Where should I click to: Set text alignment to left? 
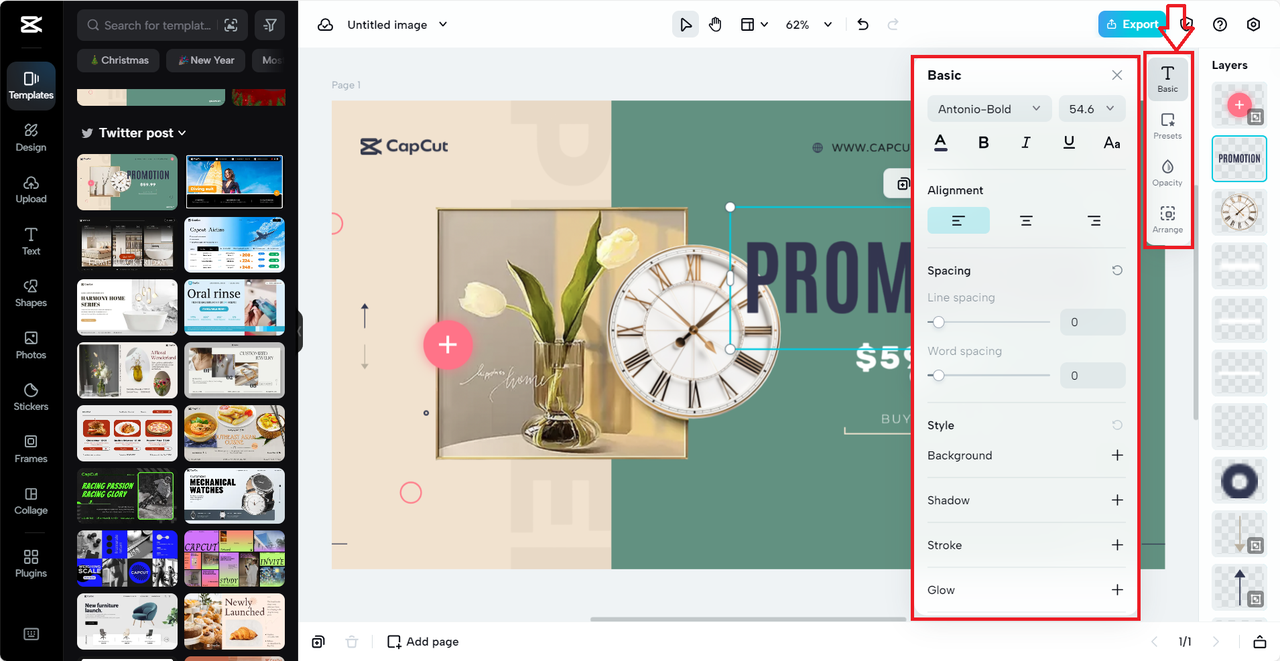click(958, 220)
